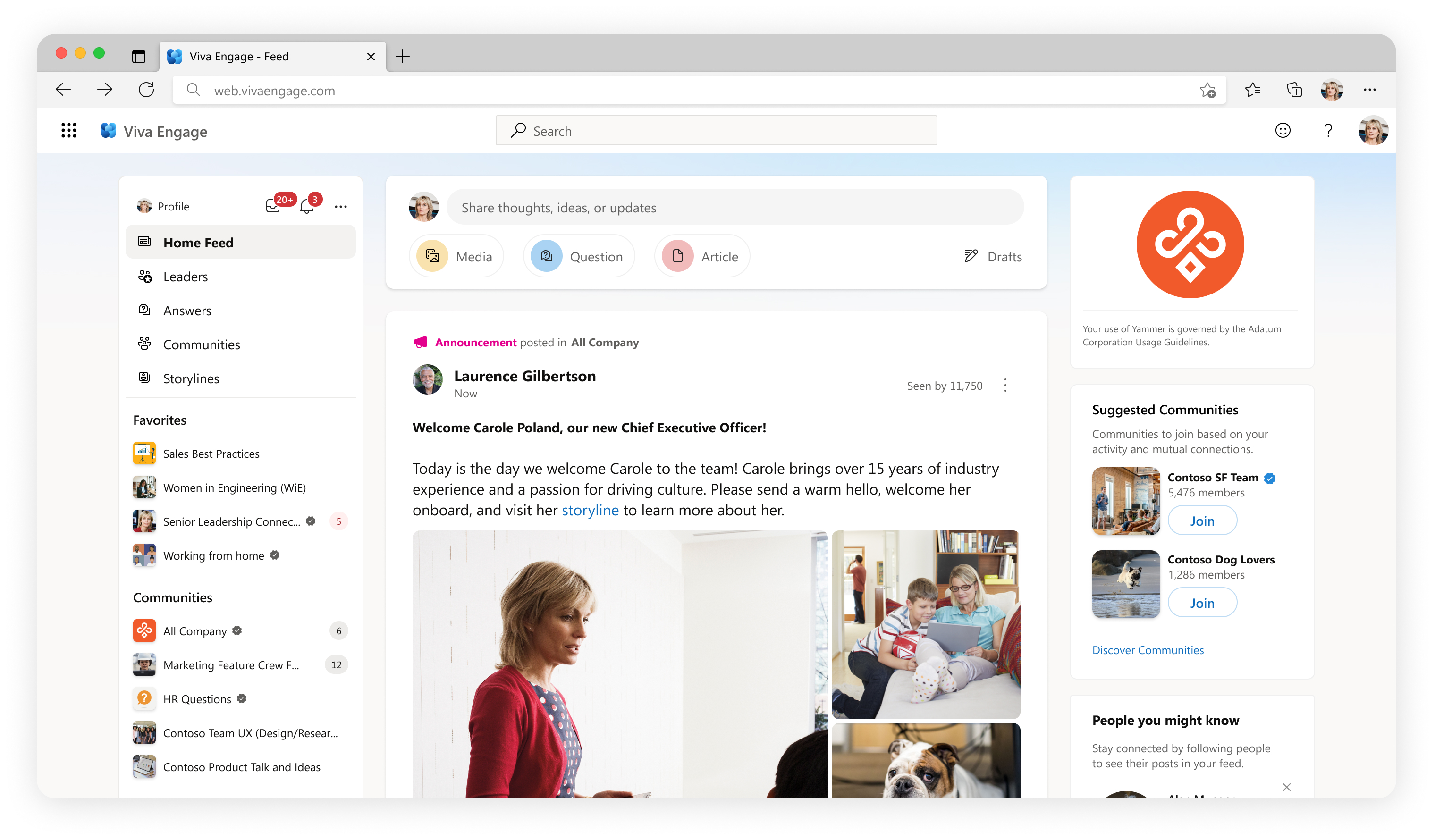
Task: Toggle the browser vertical tabs button
Action: coord(138,56)
